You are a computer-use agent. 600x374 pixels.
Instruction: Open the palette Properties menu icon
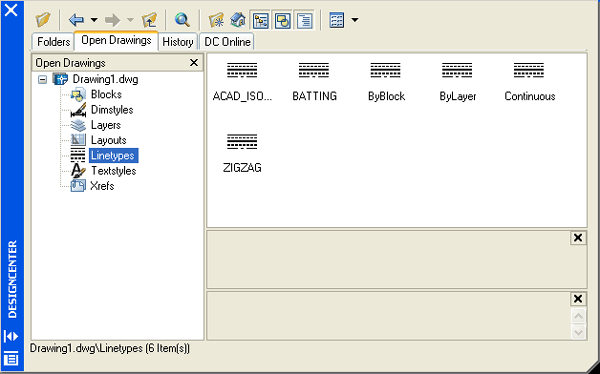click(11, 359)
